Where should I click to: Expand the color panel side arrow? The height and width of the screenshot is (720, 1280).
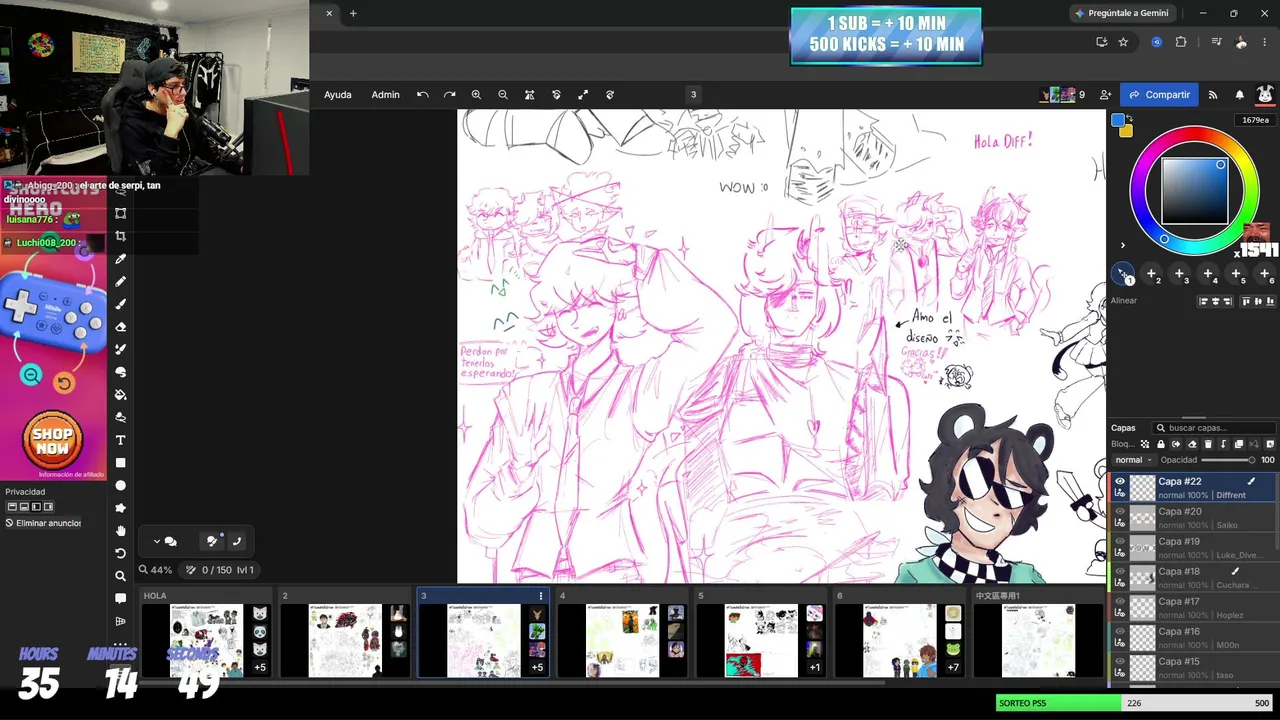pyautogui.click(x=1122, y=245)
